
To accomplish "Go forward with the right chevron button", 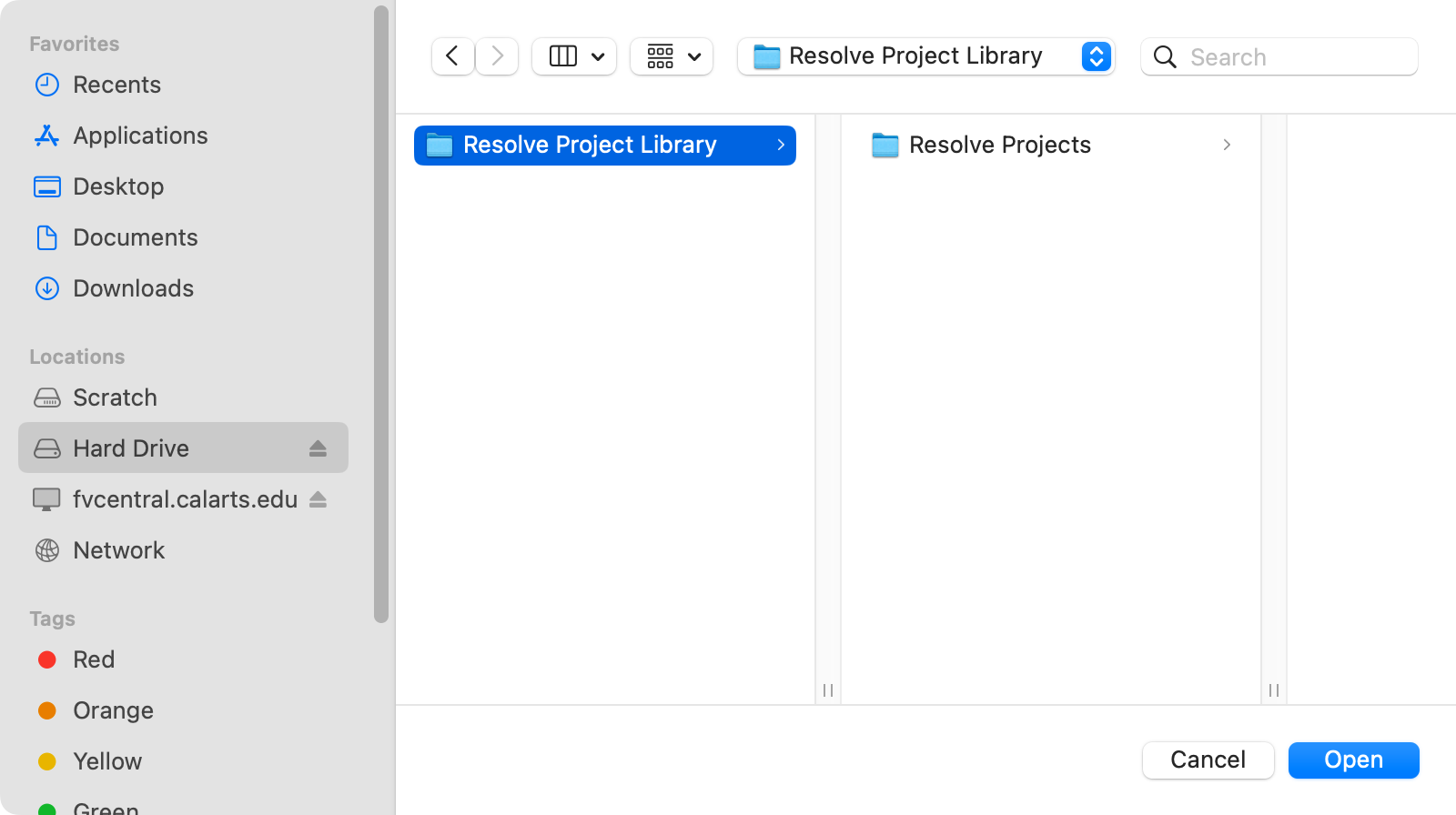I will (497, 56).
